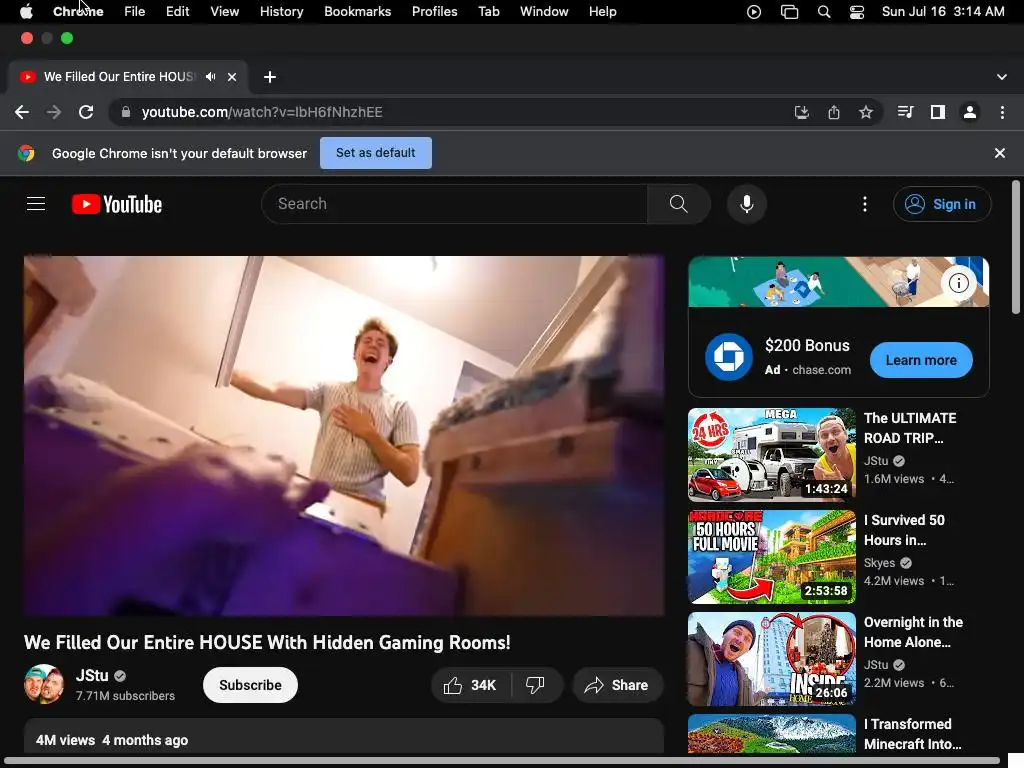
Task: Expand the tab search chevron
Action: (x=1001, y=77)
